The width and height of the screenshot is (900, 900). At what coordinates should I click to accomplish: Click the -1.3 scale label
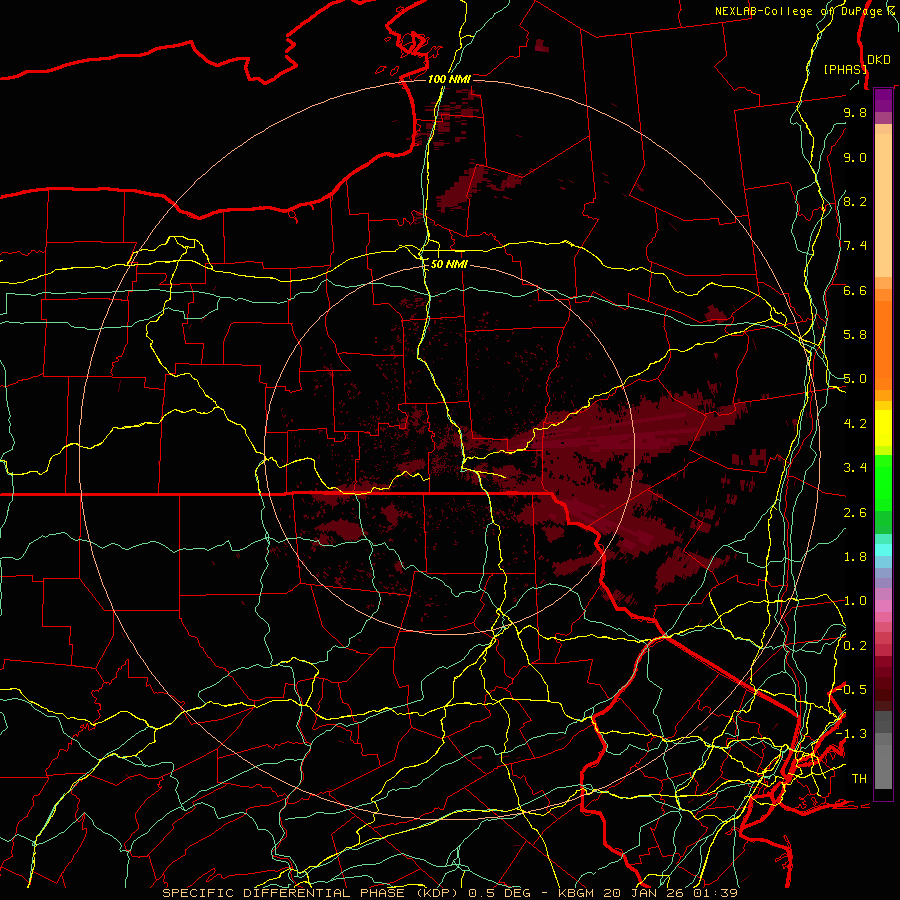click(x=852, y=734)
